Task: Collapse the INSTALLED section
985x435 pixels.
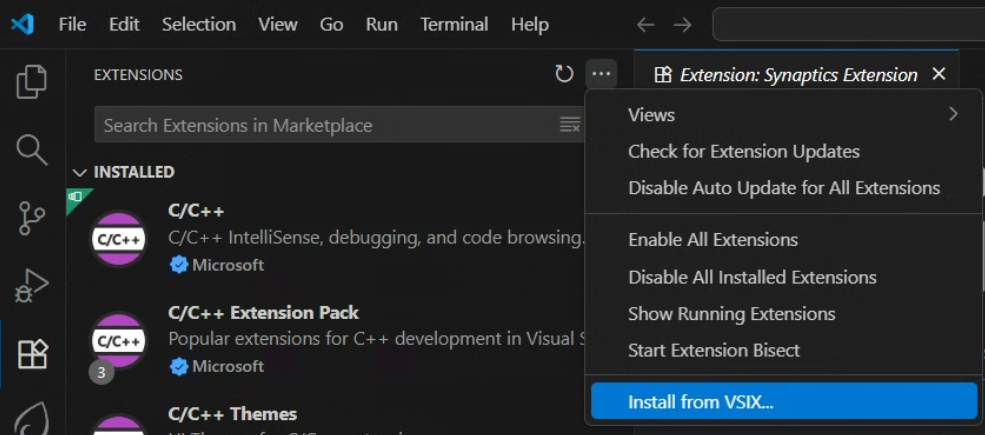Action: (x=80, y=172)
